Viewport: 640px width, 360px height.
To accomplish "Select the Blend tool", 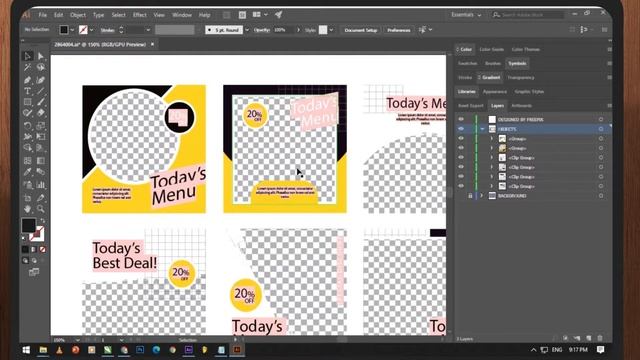I will tap(41, 172).
